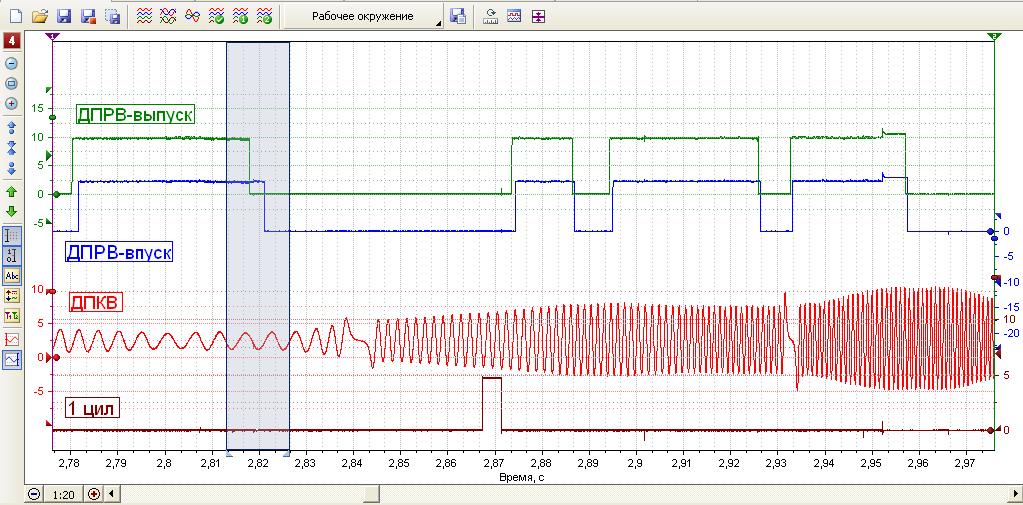Click the highlighted selection region on the graph

coord(258,245)
